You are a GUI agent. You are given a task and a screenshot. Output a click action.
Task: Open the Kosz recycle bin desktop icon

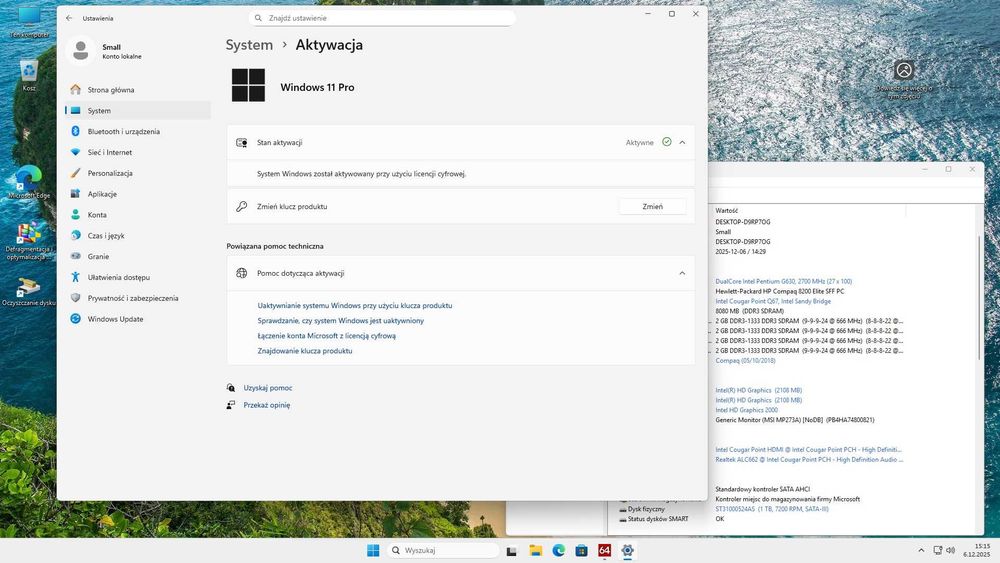click(29, 76)
